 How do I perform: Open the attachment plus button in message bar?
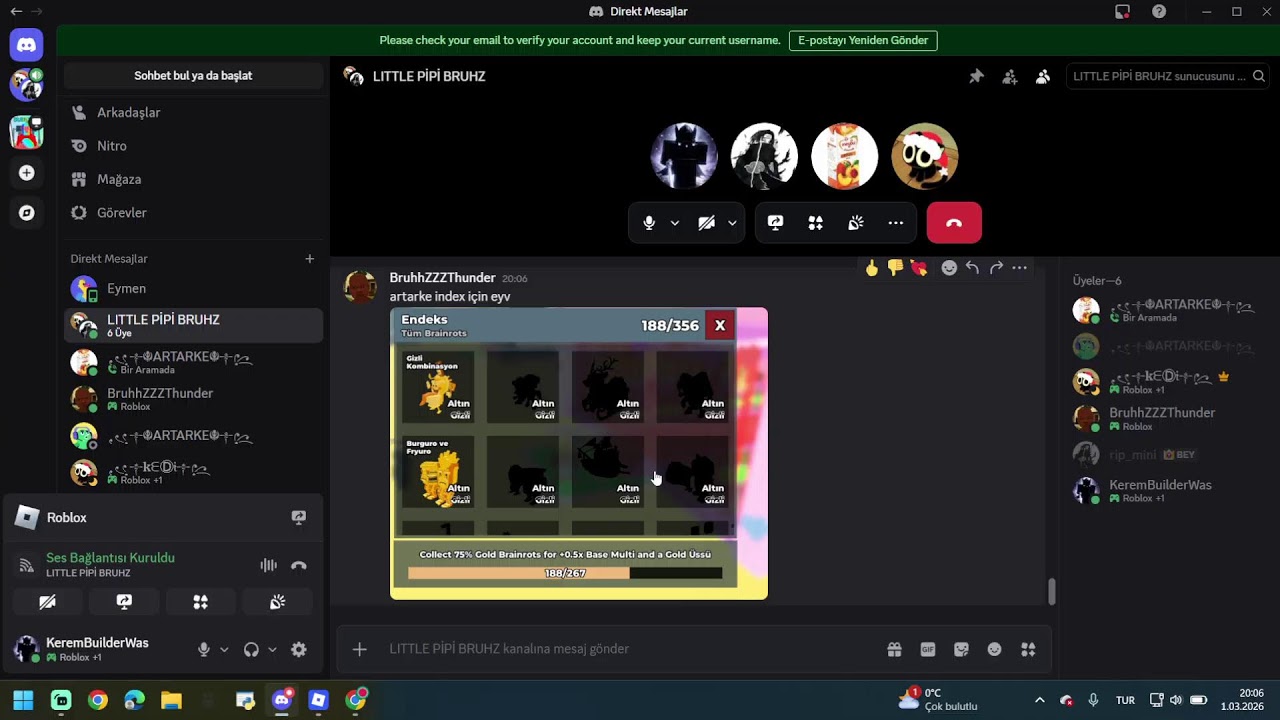click(360, 650)
